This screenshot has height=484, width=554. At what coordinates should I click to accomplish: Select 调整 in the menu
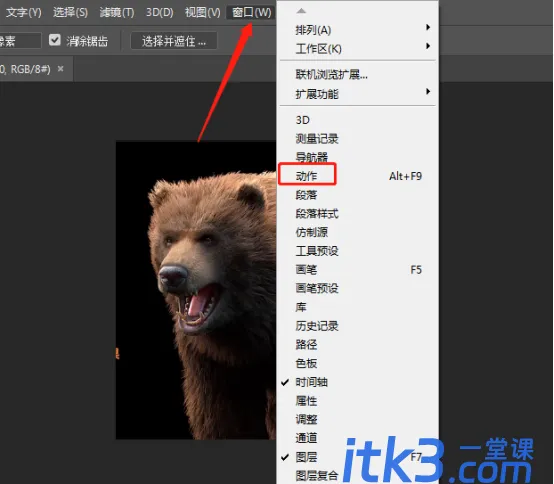pos(358,419)
